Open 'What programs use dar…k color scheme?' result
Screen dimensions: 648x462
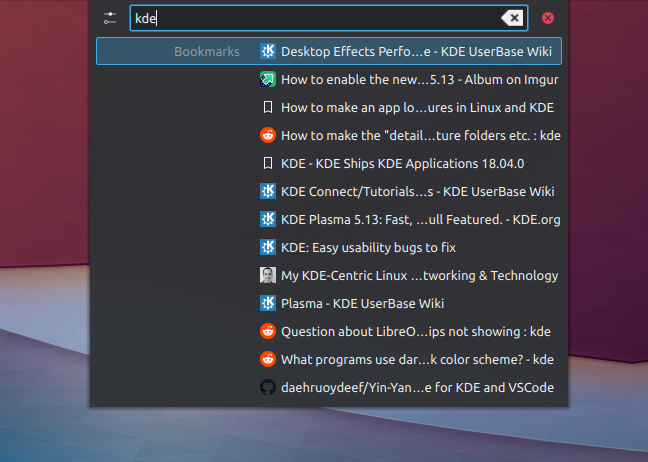point(417,359)
